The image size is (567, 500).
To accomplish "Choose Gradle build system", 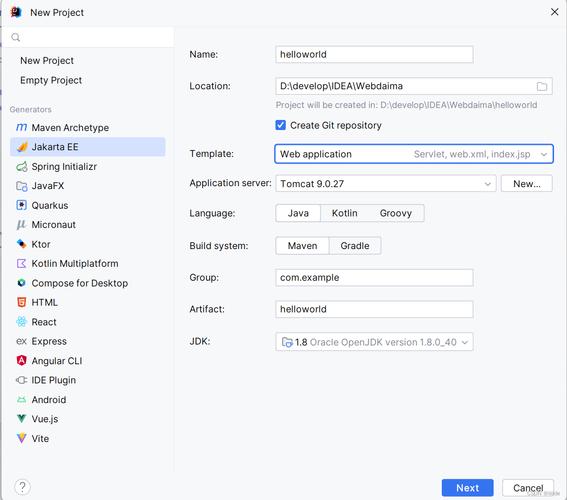I will click(x=355, y=246).
